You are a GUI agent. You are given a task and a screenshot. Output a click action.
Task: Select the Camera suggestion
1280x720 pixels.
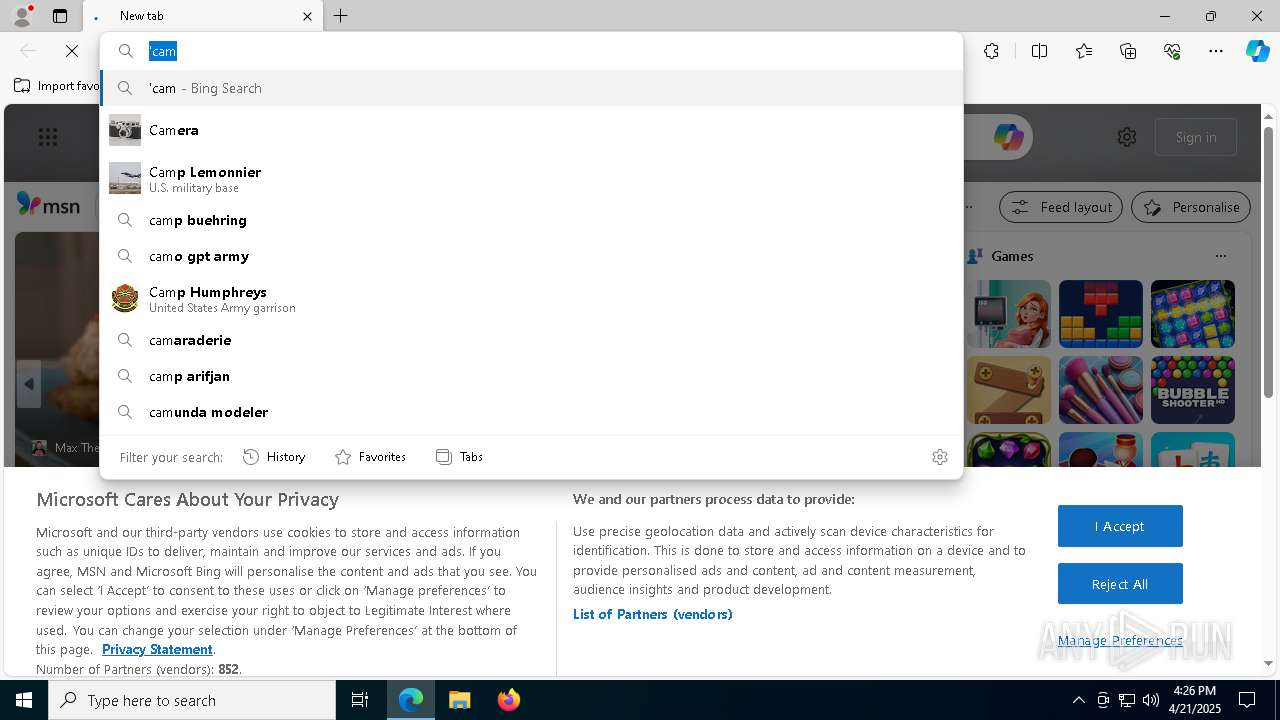[x=531, y=130]
